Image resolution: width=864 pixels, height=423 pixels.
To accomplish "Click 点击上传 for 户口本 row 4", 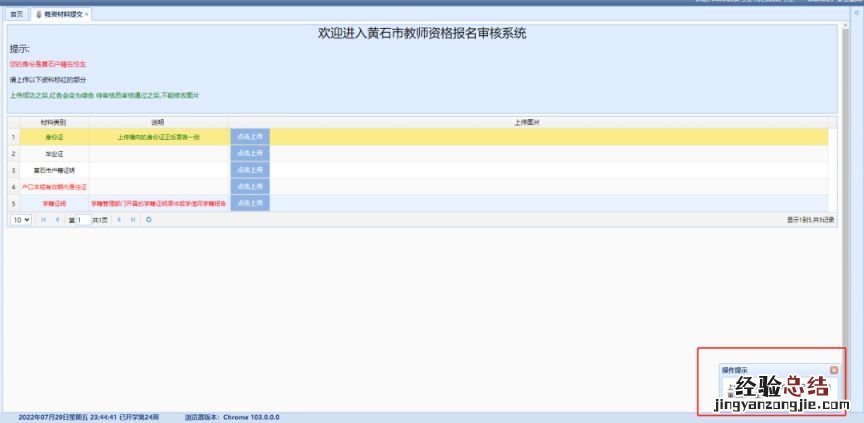I will tap(250, 187).
